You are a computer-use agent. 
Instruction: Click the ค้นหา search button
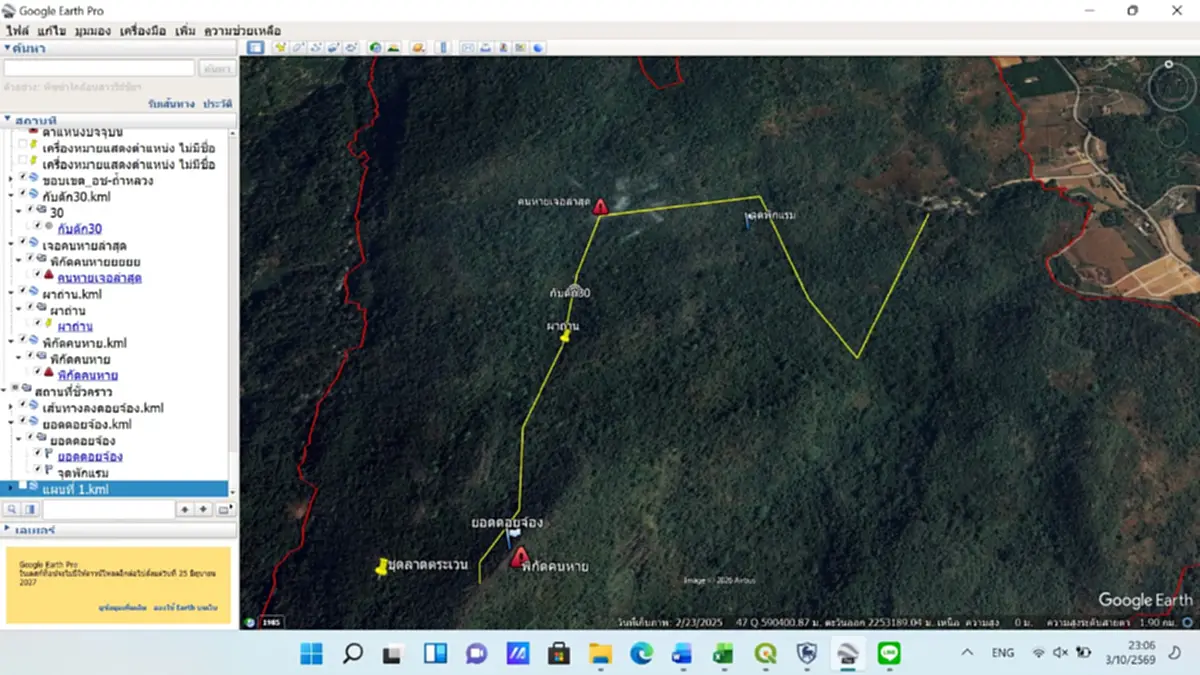217,68
